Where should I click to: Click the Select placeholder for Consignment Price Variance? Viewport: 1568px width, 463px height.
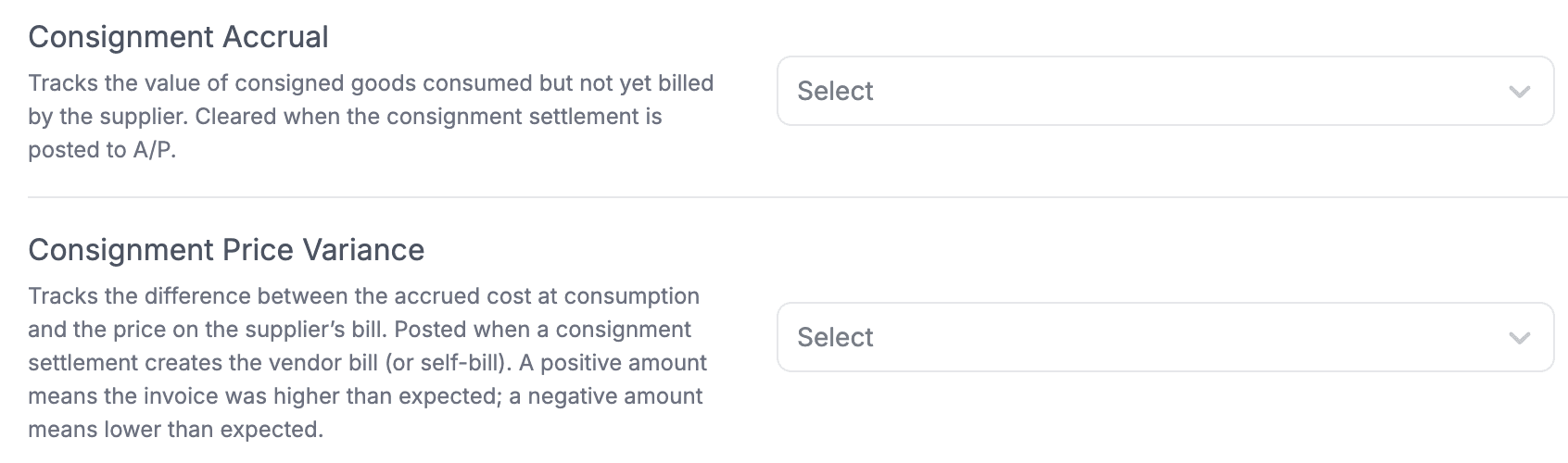click(835, 337)
